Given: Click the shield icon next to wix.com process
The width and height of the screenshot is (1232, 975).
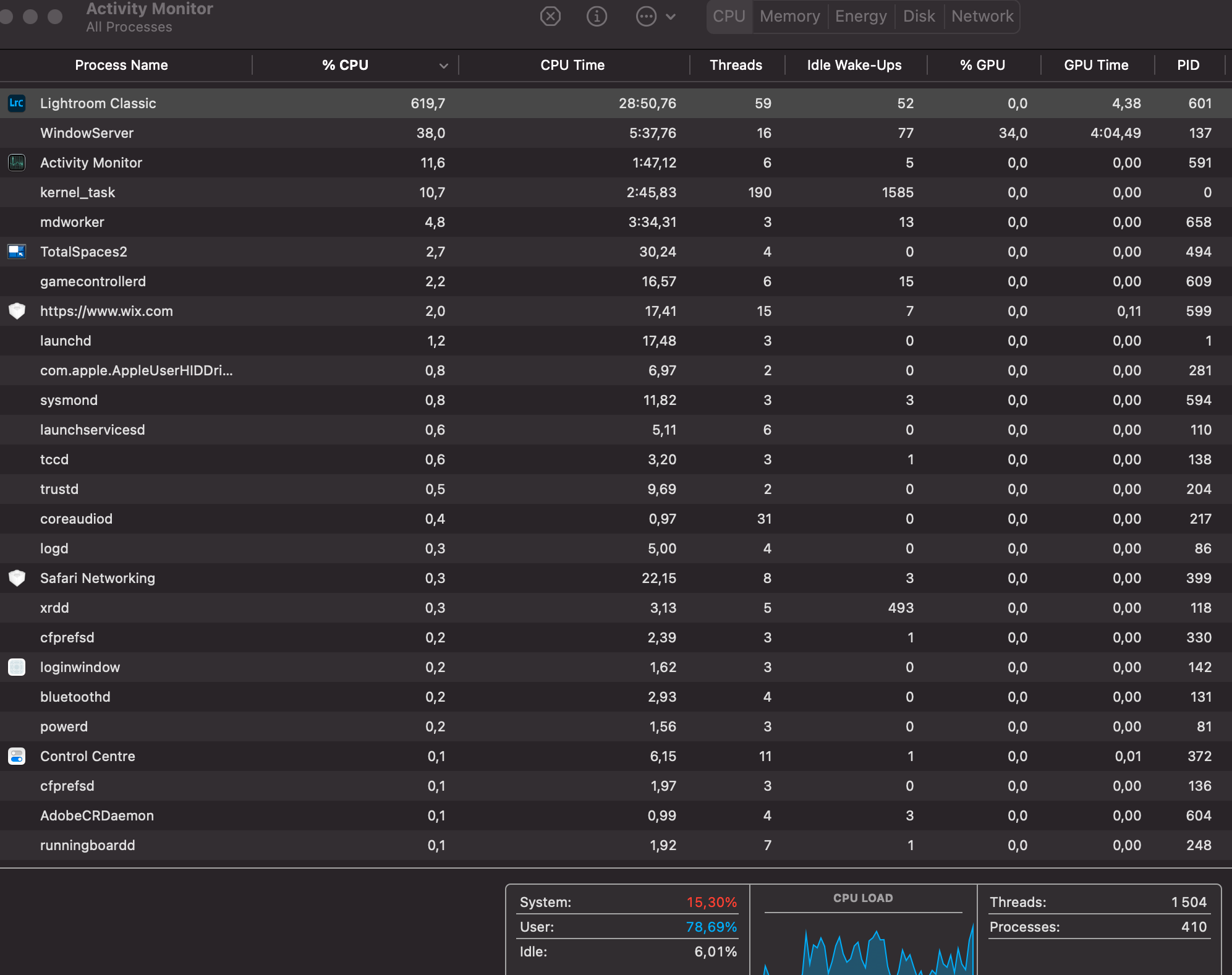Looking at the screenshot, I should [16, 311].
